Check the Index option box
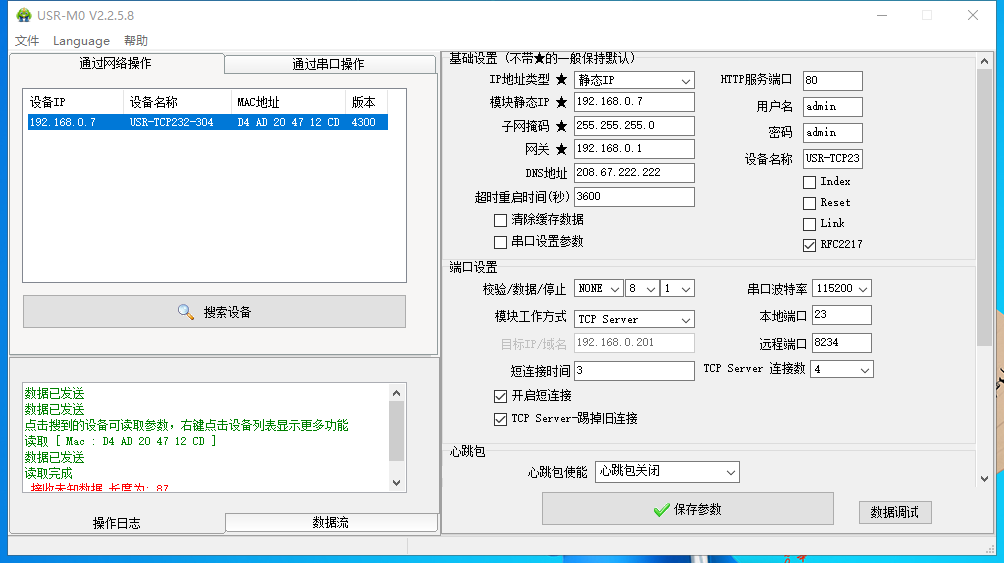This screenshot has width=1004, height=563. click(810, 182)
